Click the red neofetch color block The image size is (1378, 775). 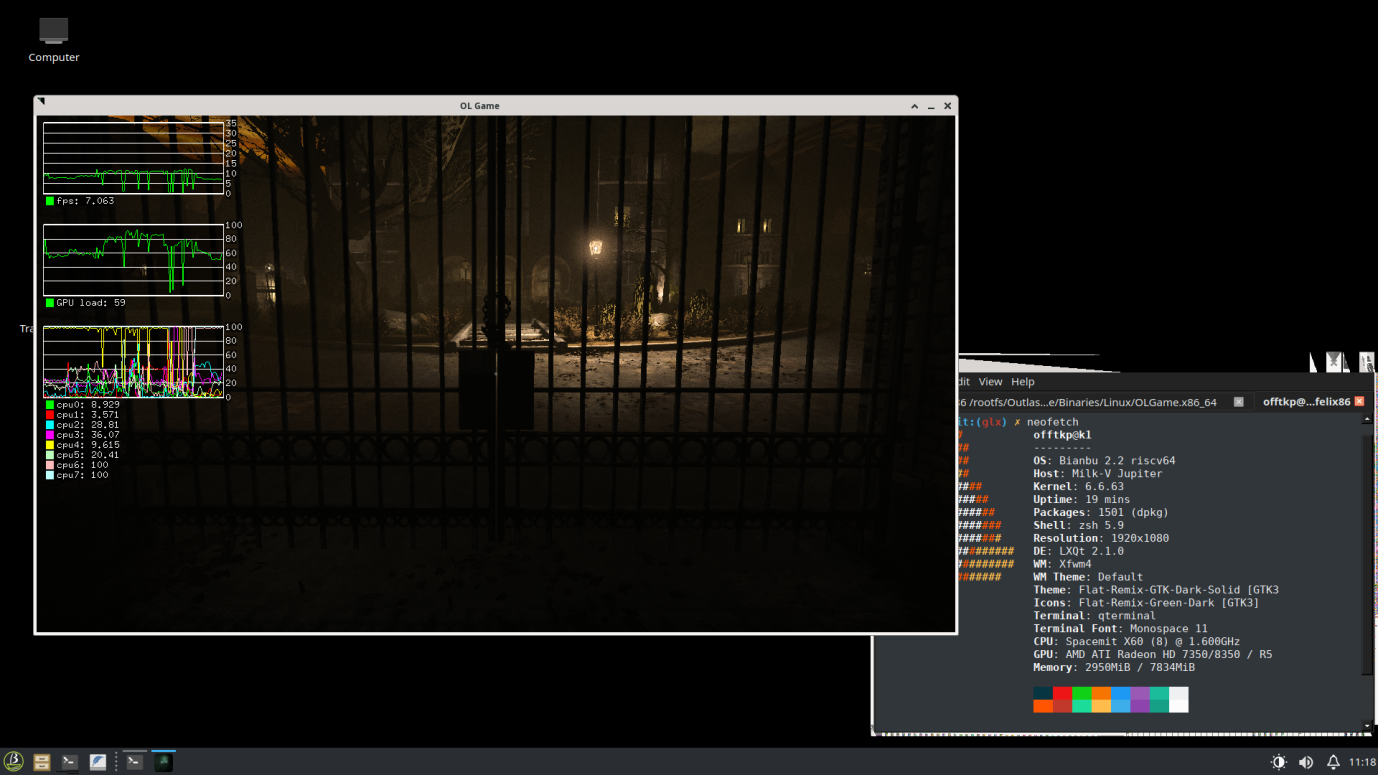click(x=1062, y=693)
